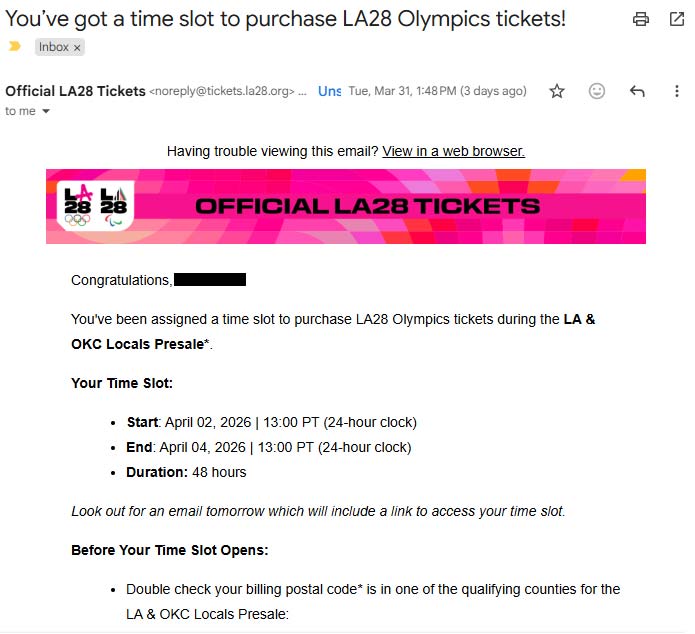Click the partially visible Unsubscribe link
The image size is (695, 634).
(329, 91)
